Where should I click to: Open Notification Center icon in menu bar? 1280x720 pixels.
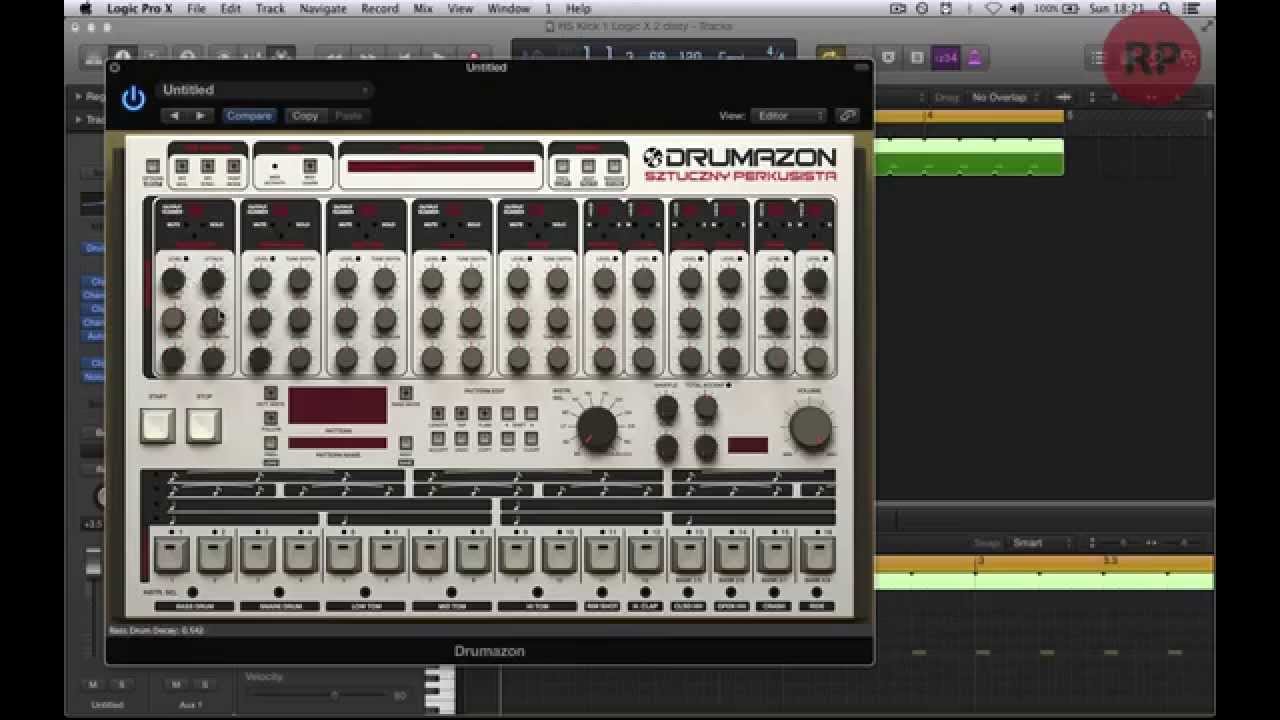pos(1192,8)
